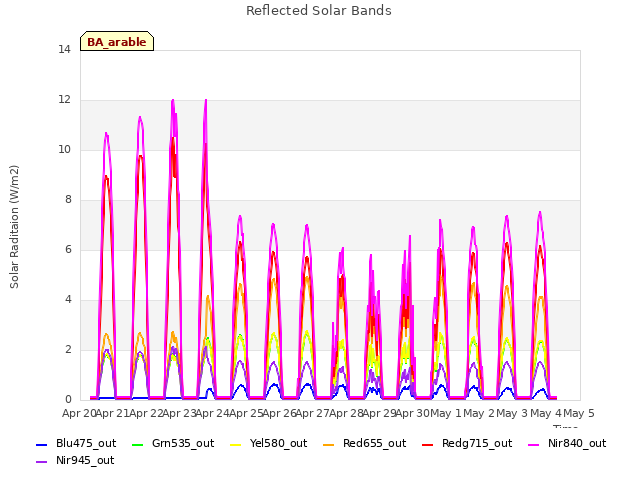Toggle the Yel580_out legend entry
Image resolution: width=640 pixels, height=480 pixels.
pos(269,443)
